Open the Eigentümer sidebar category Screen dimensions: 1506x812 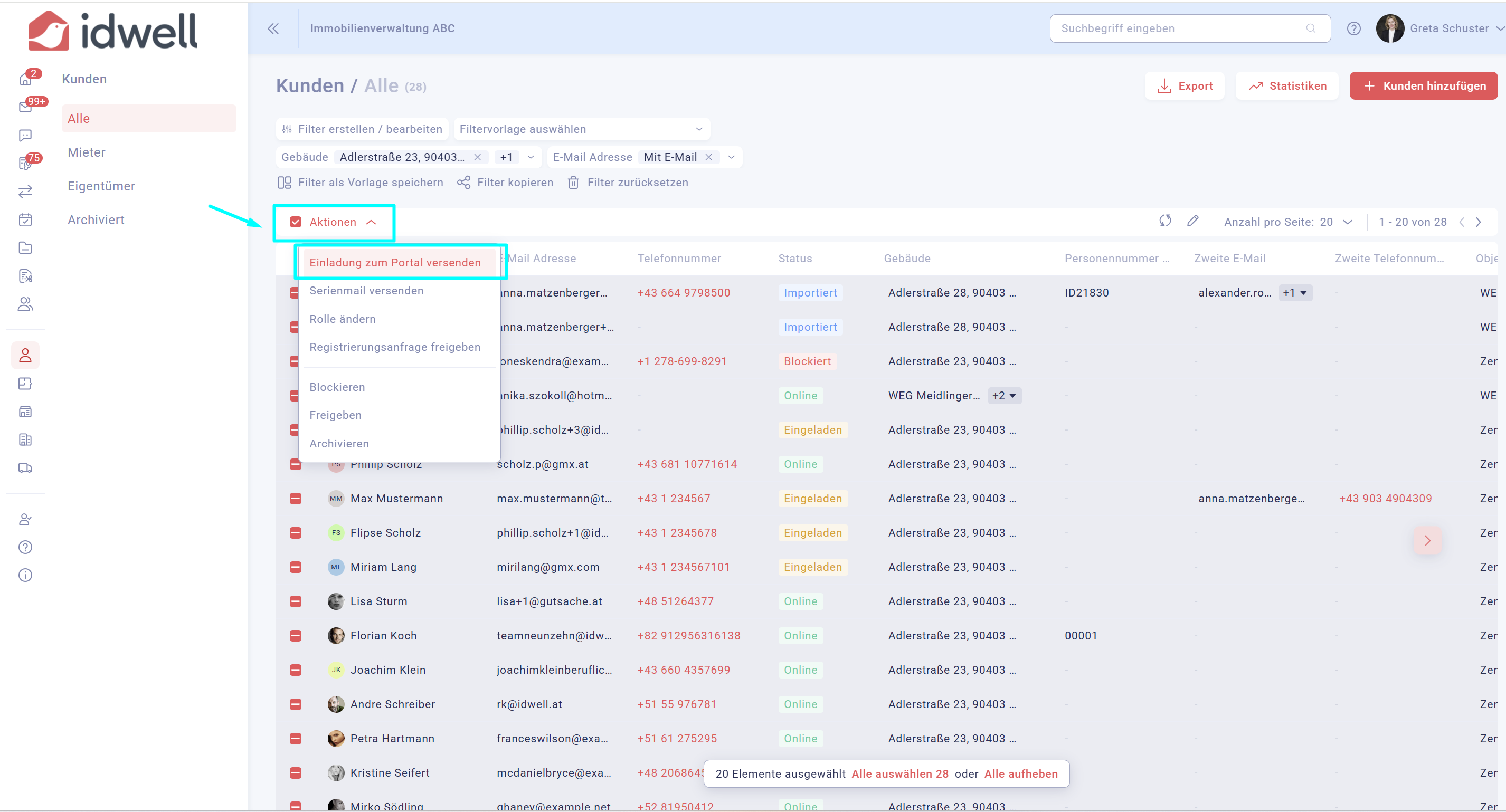click(101, 186)
